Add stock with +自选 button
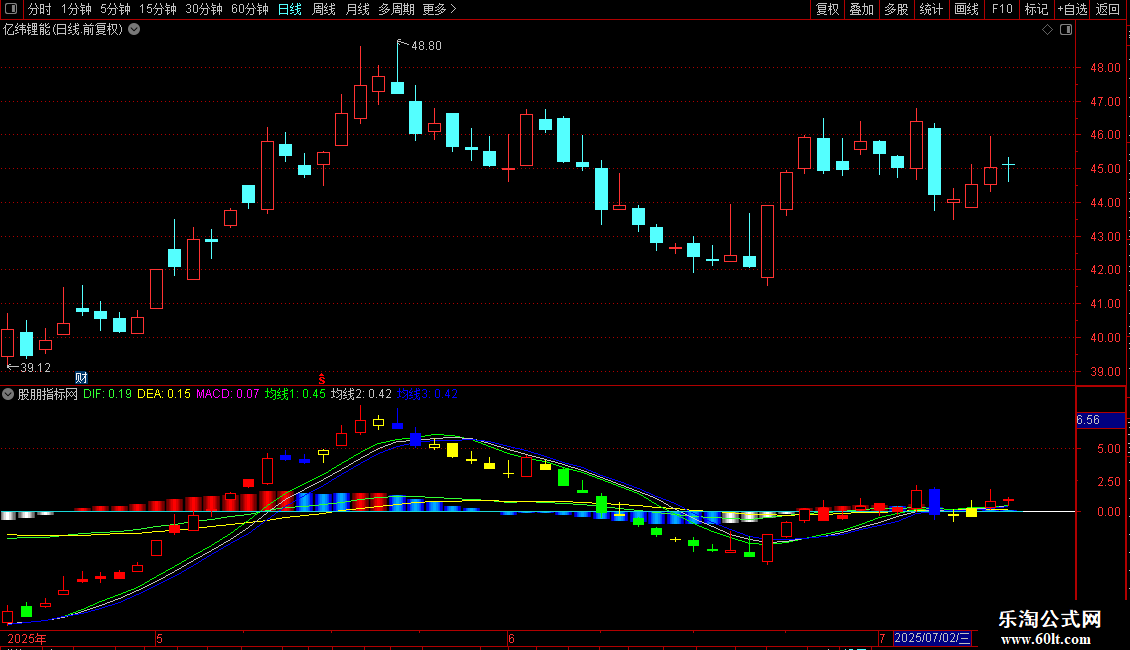The width and height of the screenshot is (1130, 650). click(x=1072, y=9)
